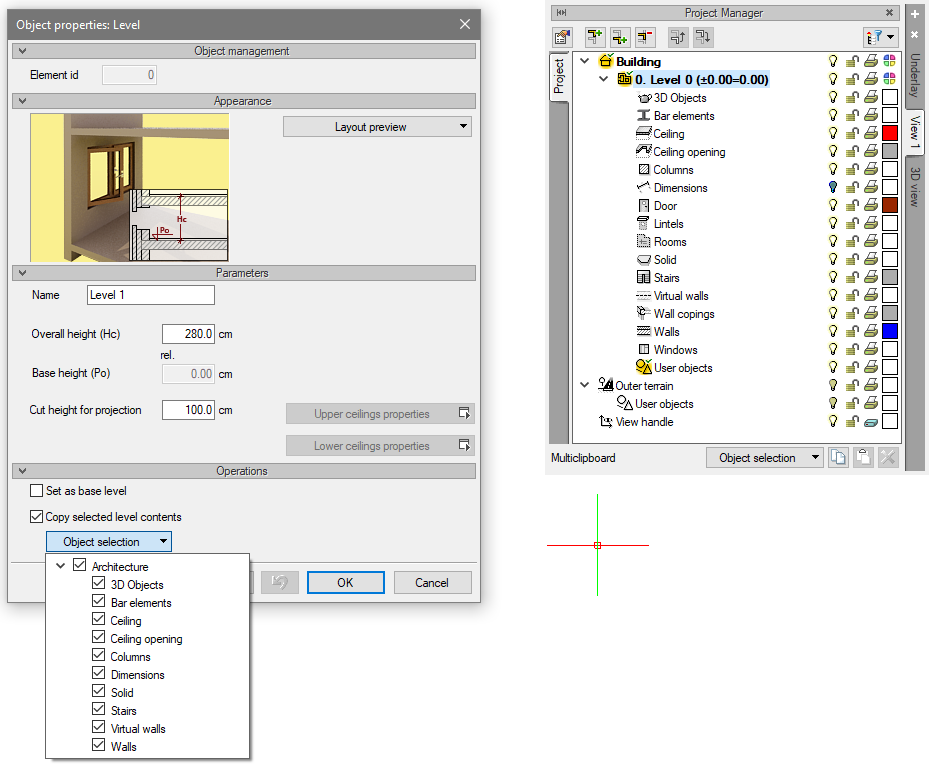Collapse the Appearance section

[x=22, y=101]
